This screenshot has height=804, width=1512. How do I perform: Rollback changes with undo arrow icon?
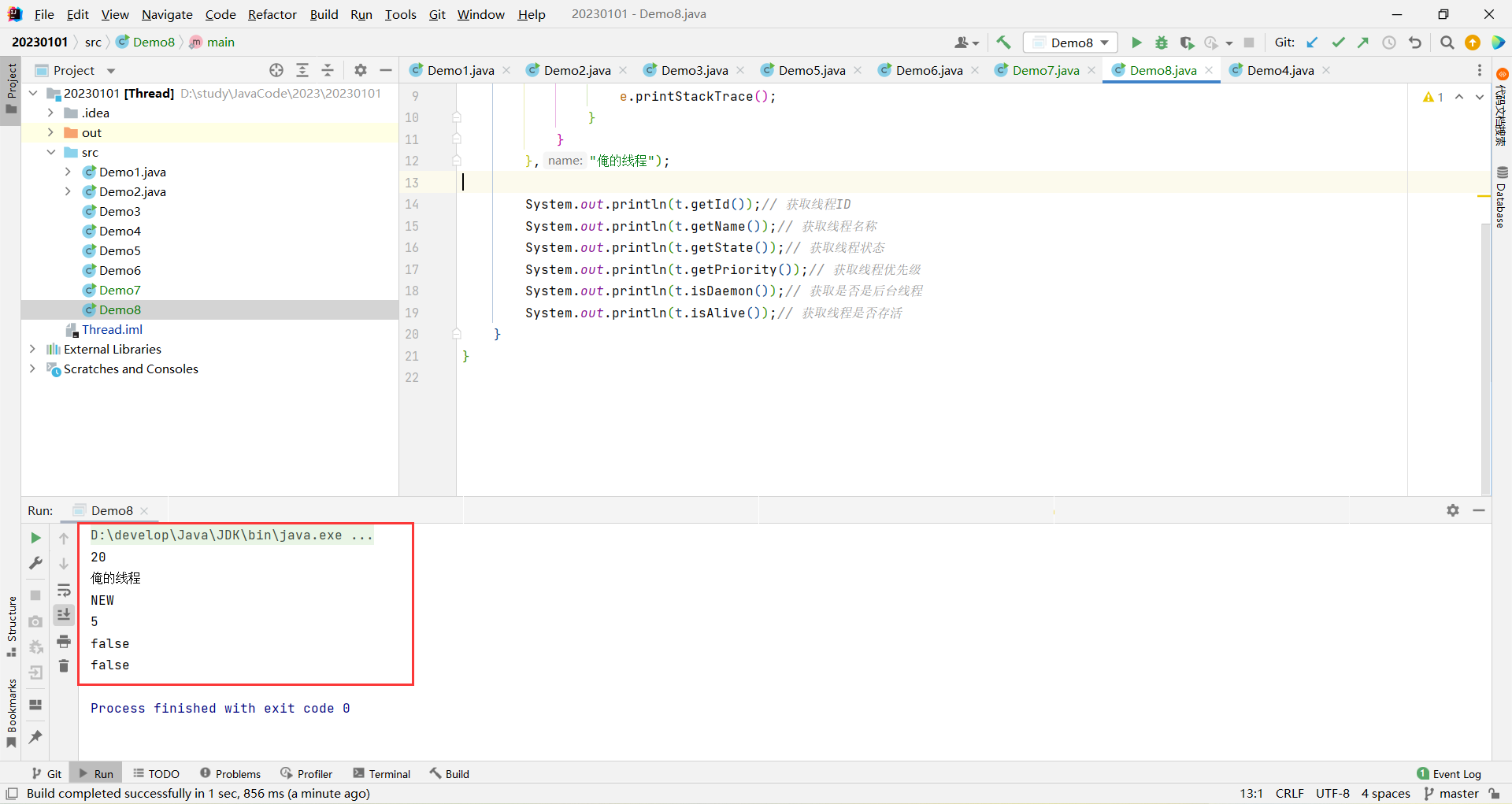(1415, 43)
